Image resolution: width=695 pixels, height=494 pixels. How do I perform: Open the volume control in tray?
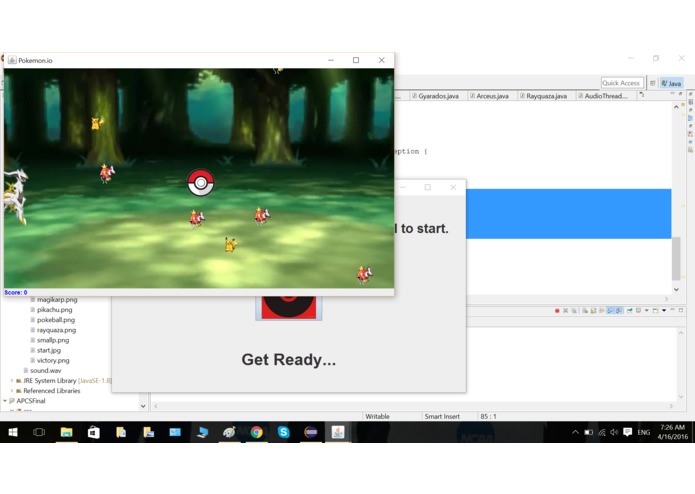tap(614, 432)
